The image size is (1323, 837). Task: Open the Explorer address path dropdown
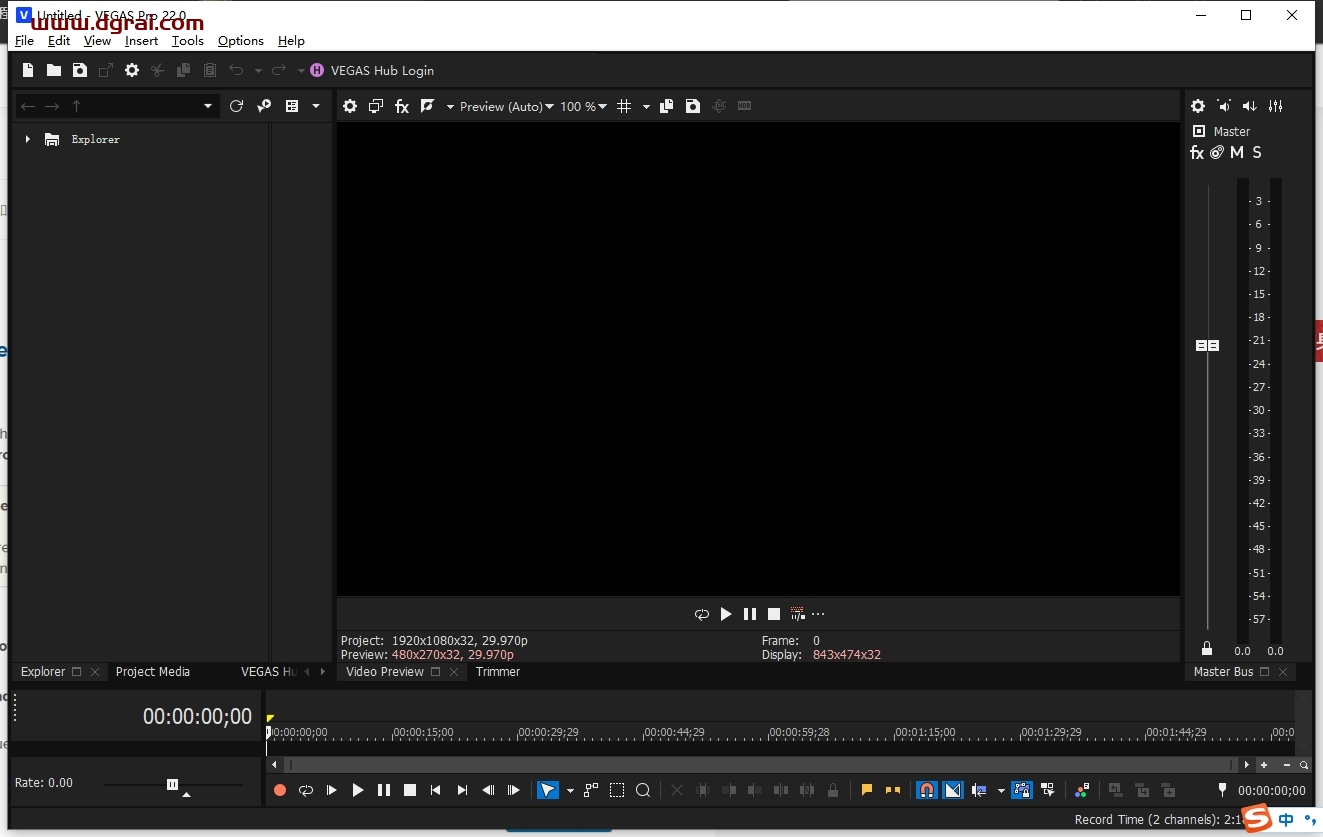(208, 106)
